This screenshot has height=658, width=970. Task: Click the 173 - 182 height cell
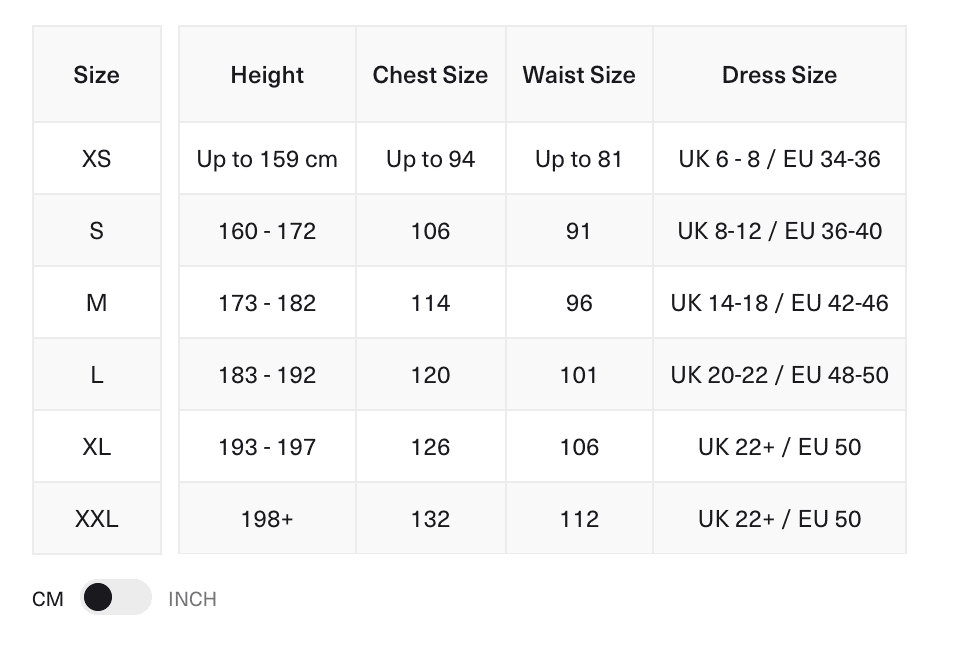[267, 303]
